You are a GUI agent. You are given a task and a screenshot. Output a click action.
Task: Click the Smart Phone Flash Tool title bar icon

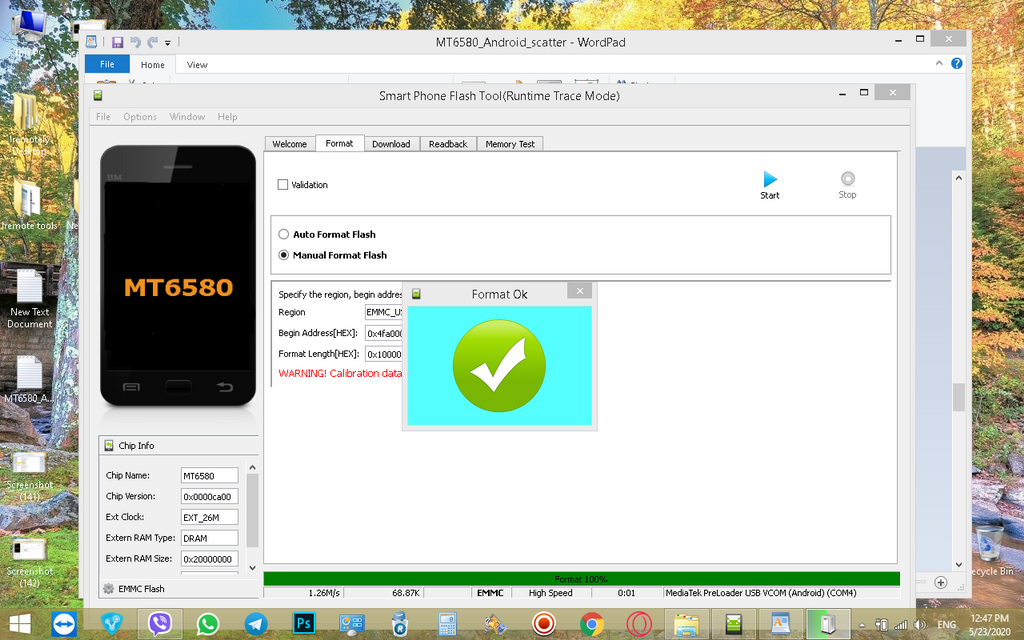tap(98, 96)
